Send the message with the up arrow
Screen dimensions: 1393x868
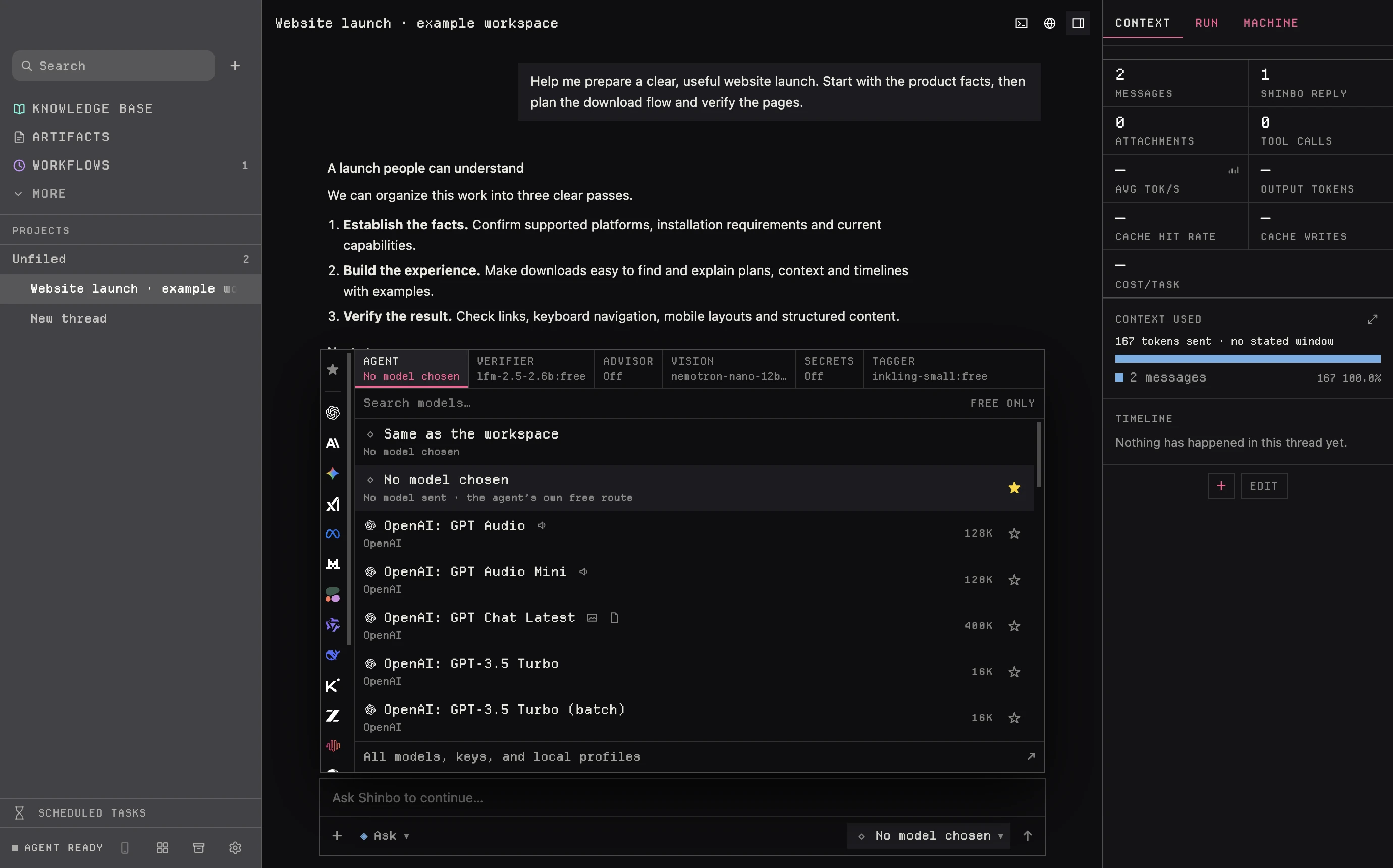(x=1028, y=835)
